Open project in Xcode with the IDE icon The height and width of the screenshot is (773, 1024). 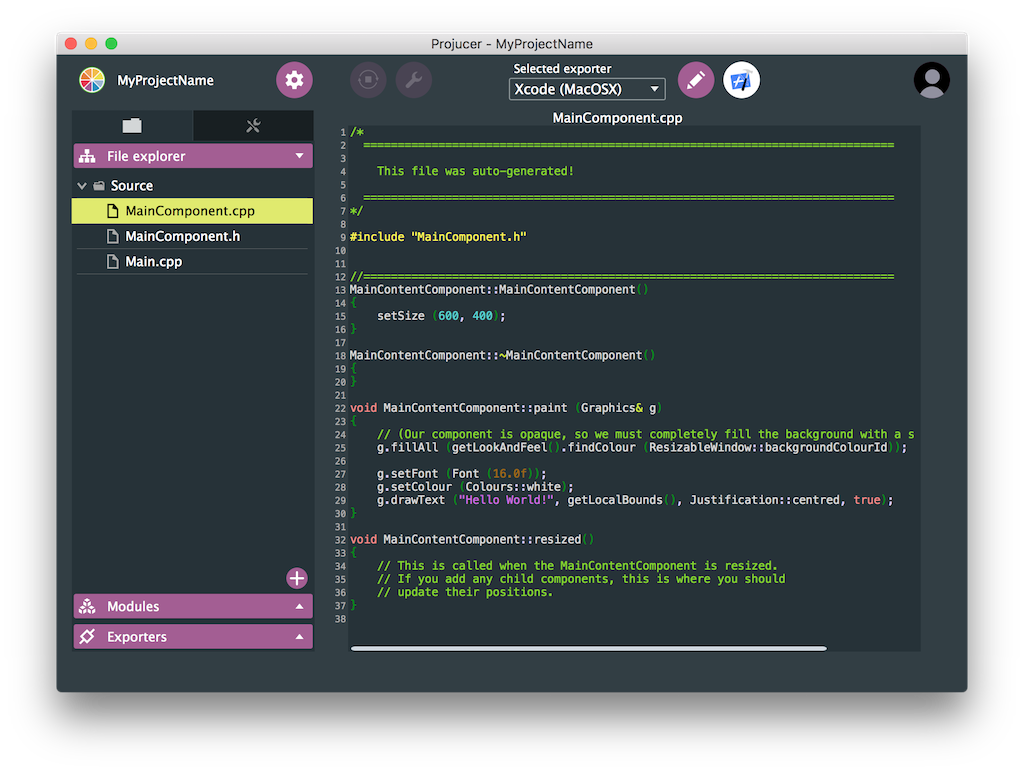[x=741, y=80]
